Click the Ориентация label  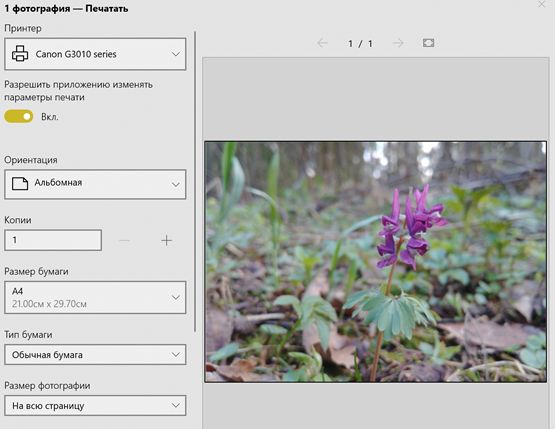pyautogui.click(x=31, y=160)
